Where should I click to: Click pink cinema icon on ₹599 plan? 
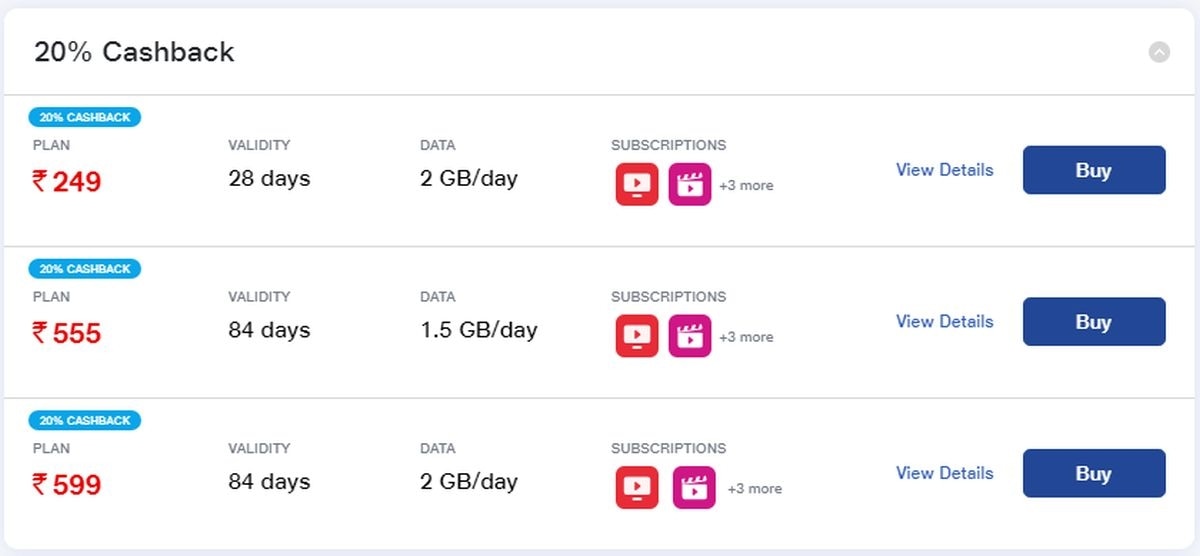click(x=694, y=487)
